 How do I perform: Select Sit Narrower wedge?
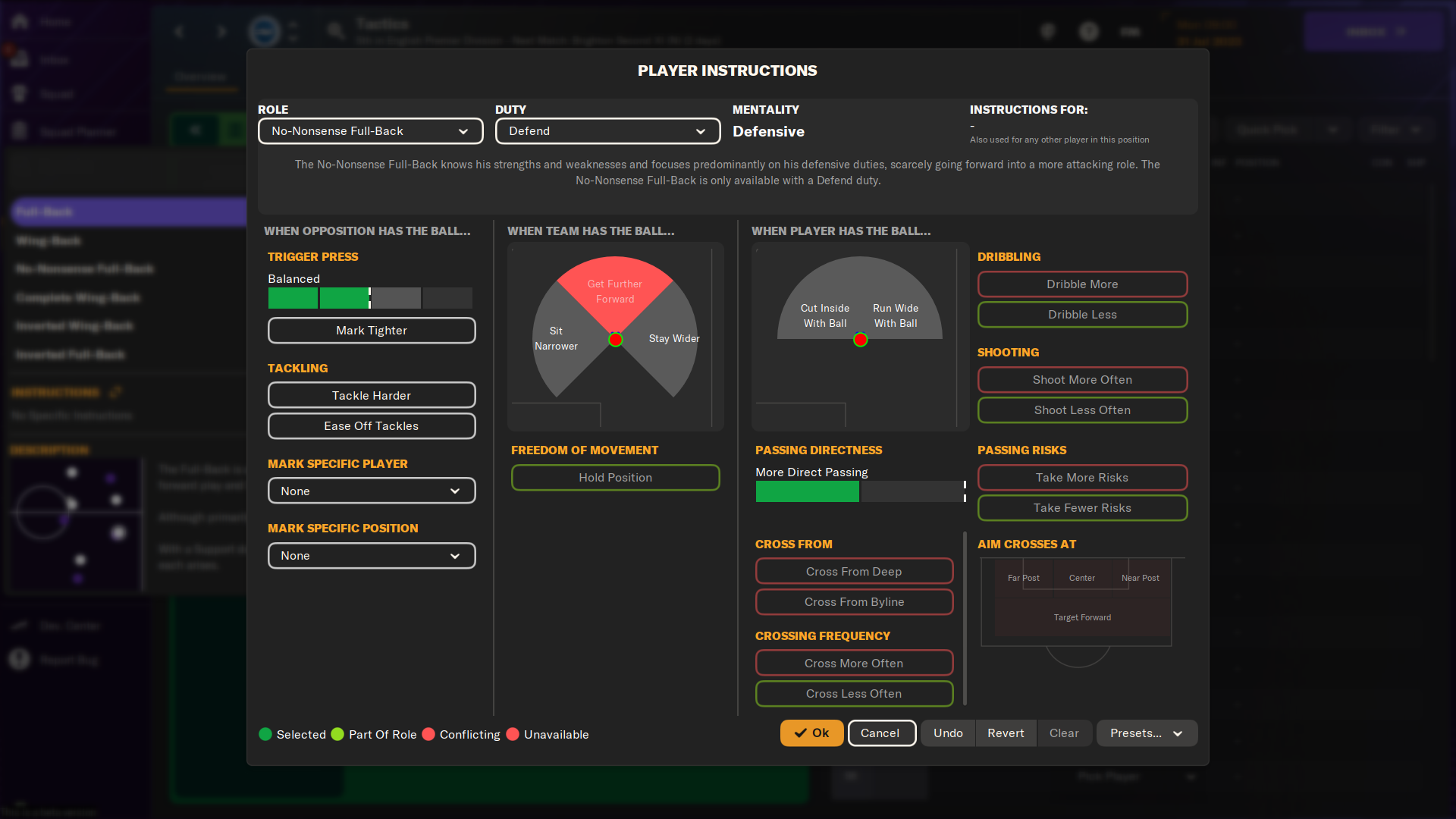click(557, 339)
